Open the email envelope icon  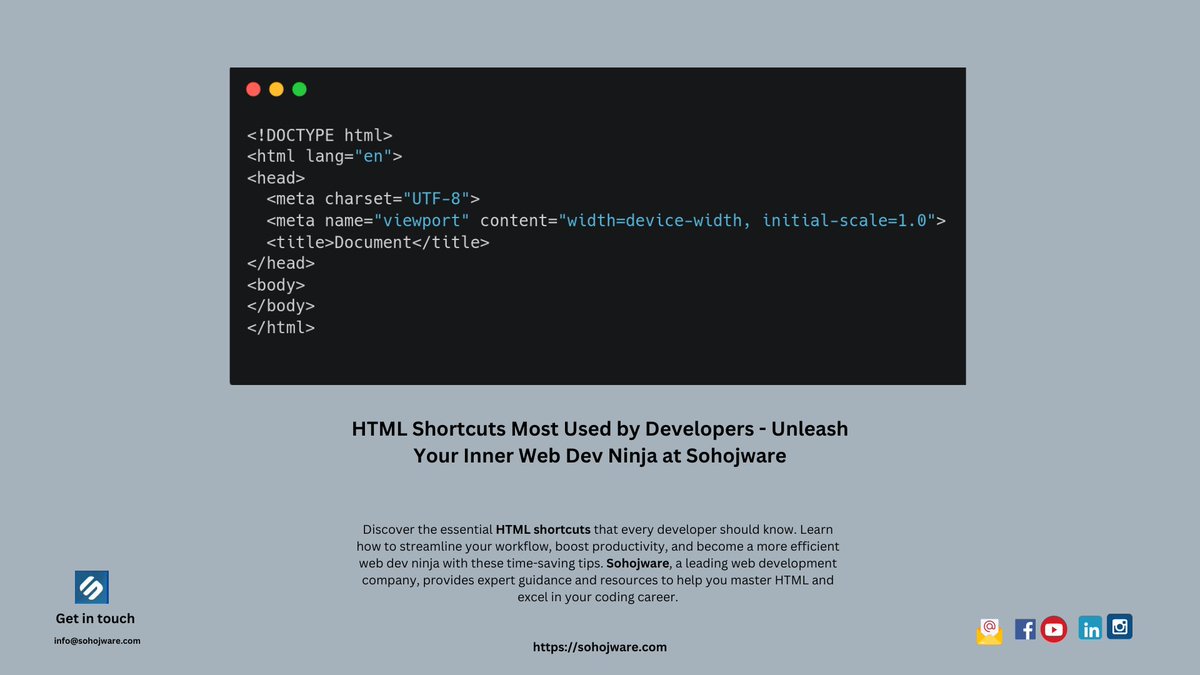click(989, 631)
